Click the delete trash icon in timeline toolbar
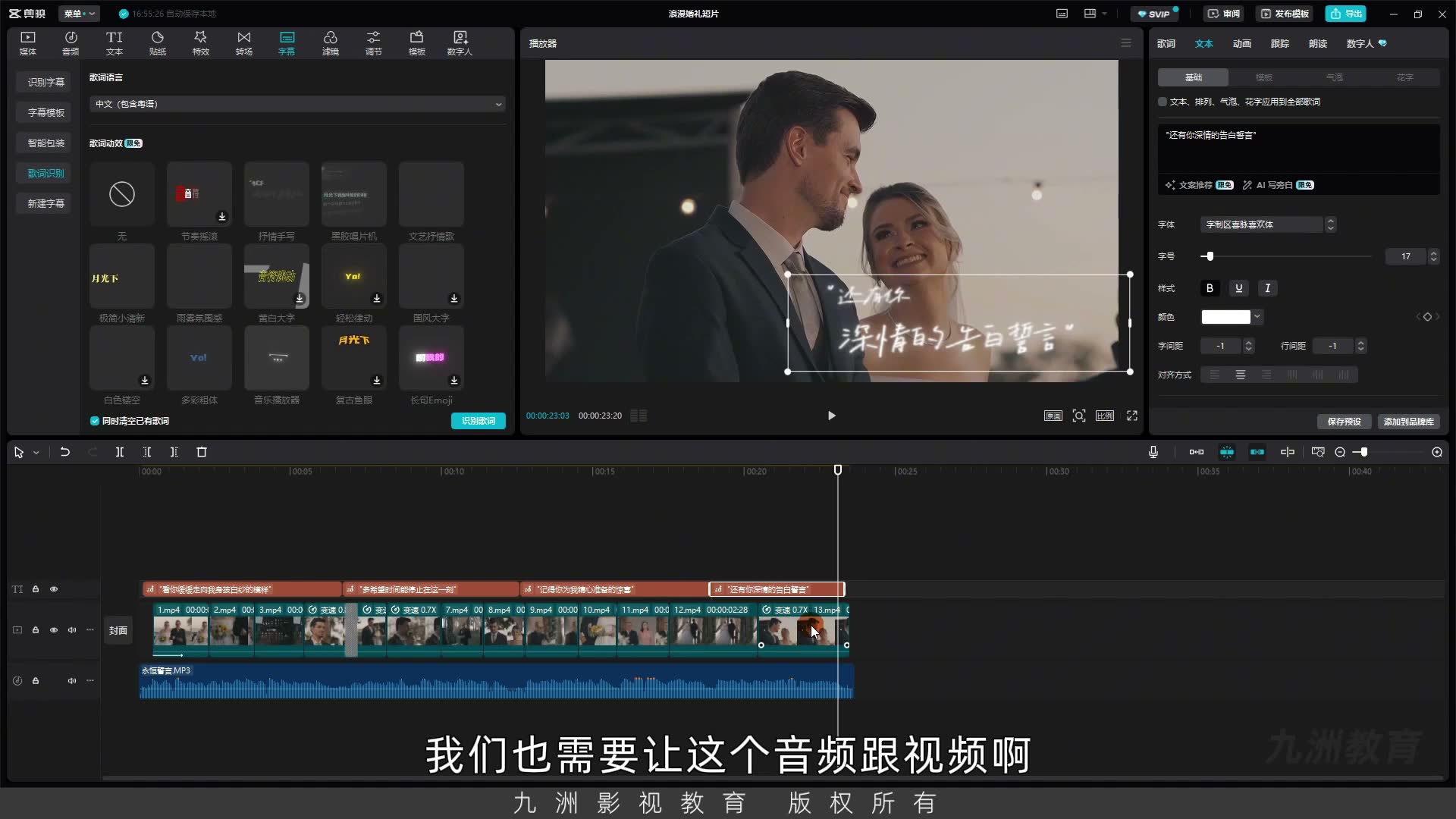 tap(202, 452)
